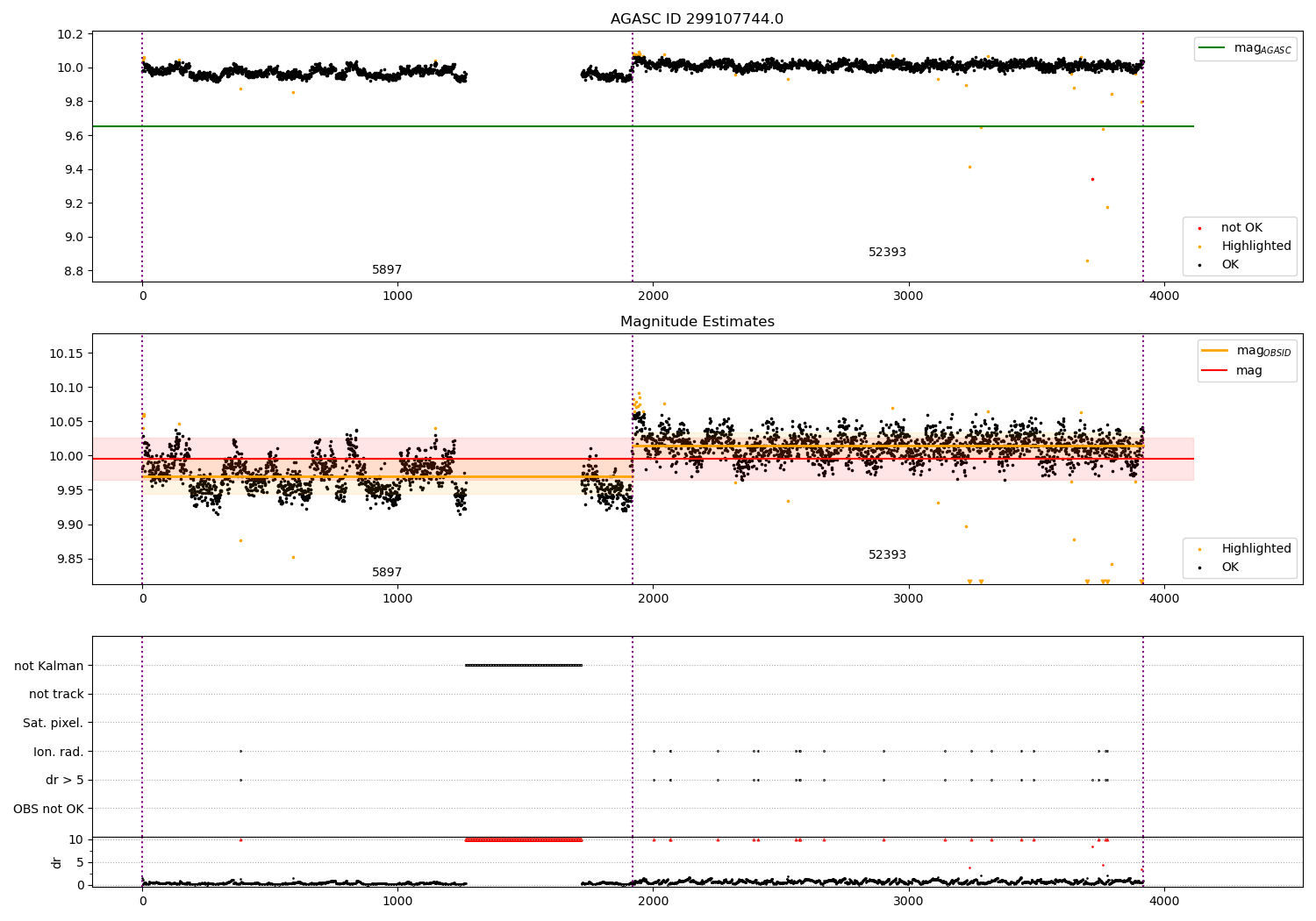The height and width of the screenshot is (921, 1316).
Task: Click the "9.4" y-axis tick label
Action: pos(74,169)
